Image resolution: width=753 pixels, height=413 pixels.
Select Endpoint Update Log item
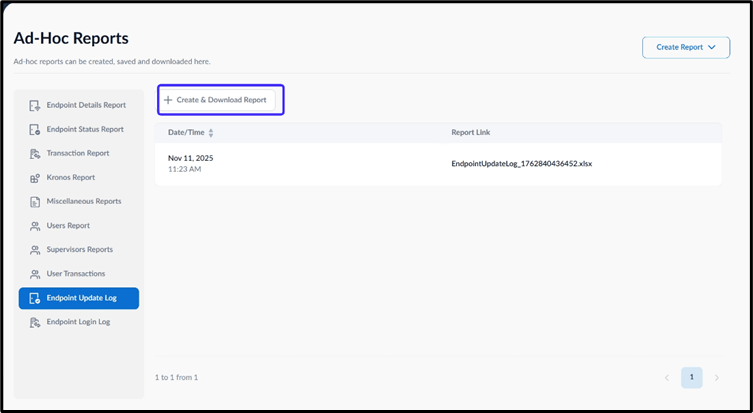79,298
